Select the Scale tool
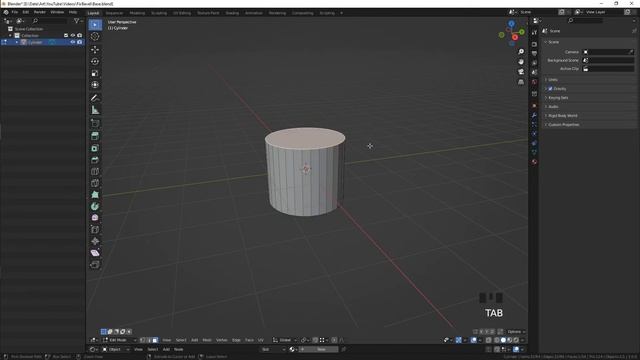640x360 pixels. pyautogui.click(x=95, y=73)
